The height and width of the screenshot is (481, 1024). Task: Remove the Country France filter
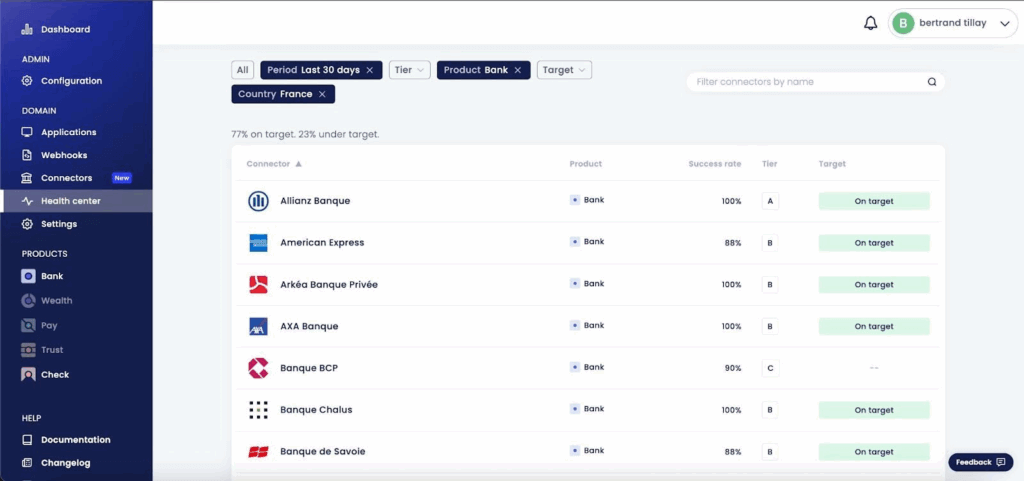[322, 94]
